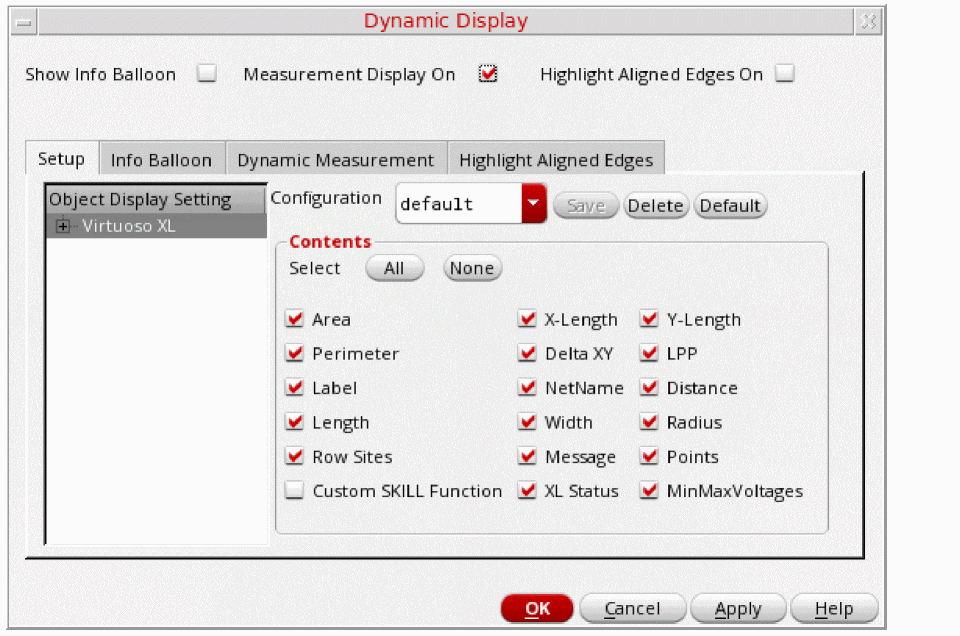The image size is (960, 636).
Task: Open the Dynamic Measurement tab
Action: click(335, 160)
